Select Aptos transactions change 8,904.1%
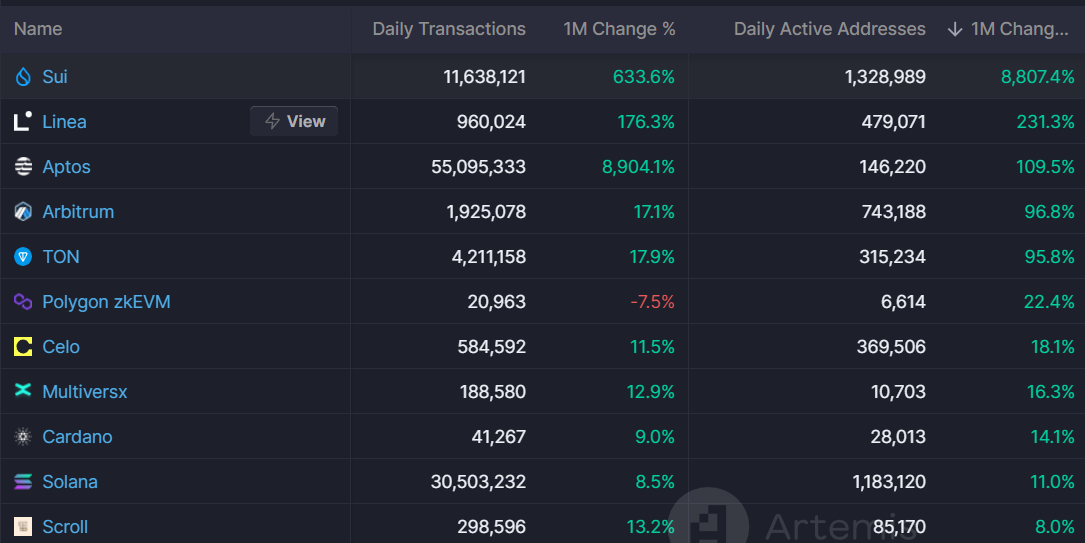 pyautogui.click(x=638, y=167)
